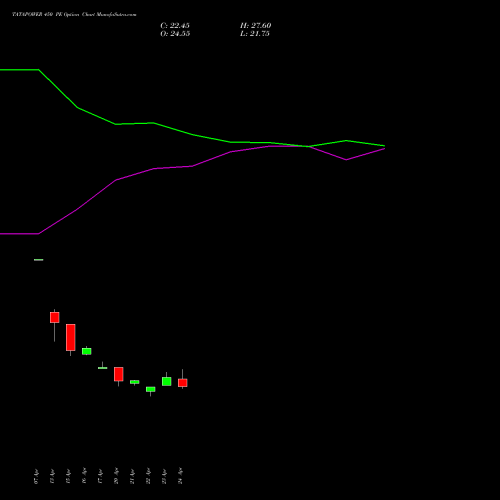
Task: Select the open value O: 24.55
Action: (x=175, y=34)
